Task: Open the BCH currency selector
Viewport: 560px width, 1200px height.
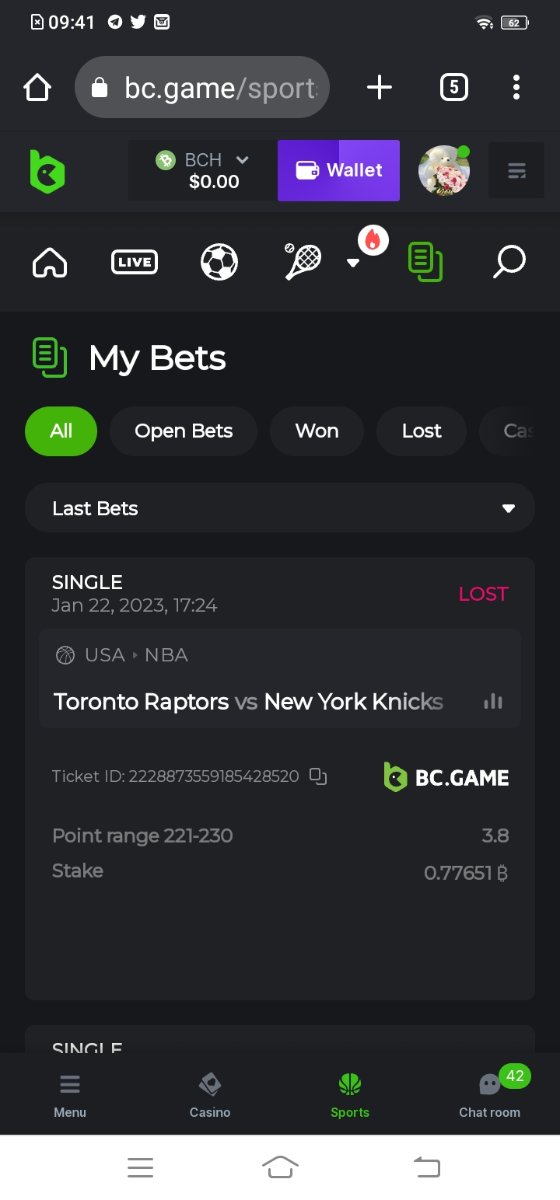Action: click(x=202, y=171)
